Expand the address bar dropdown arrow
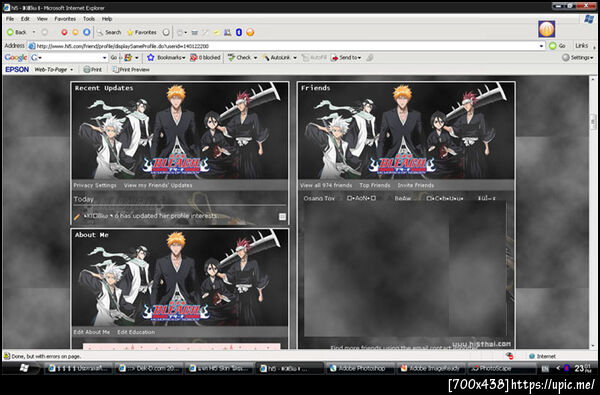The image size is (600, 395). click(541, 46)
